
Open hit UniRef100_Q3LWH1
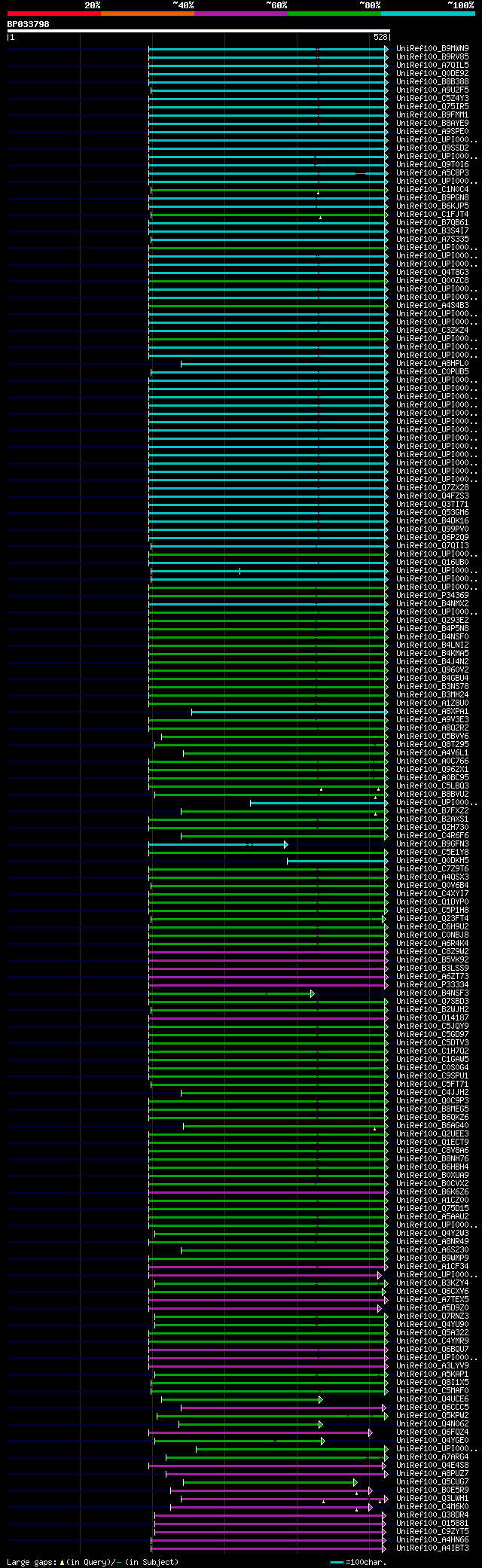[432, 1498]
